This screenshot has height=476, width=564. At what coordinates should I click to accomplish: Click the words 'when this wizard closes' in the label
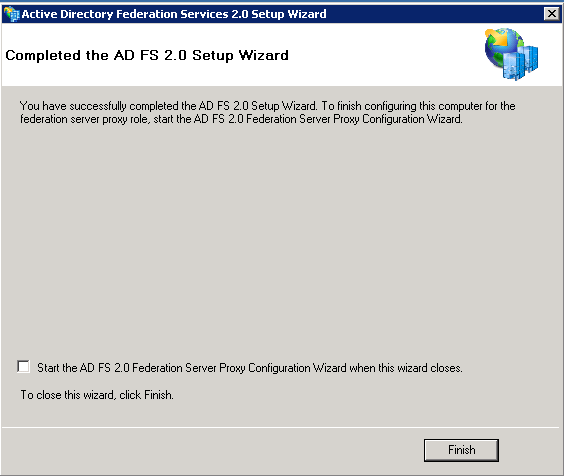pos(406,368)
